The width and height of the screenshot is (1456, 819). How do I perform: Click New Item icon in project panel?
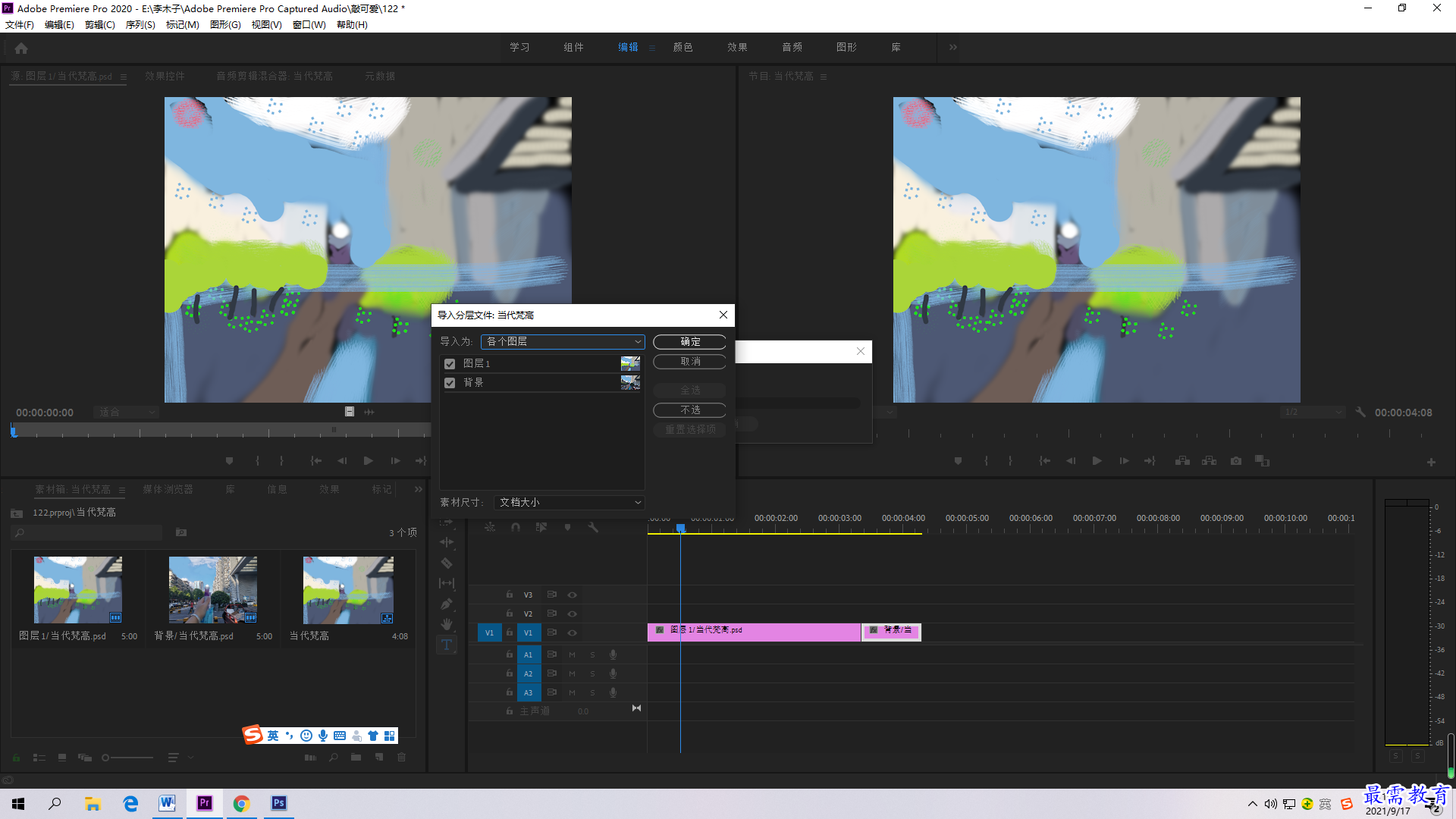click(x=379, y=758)
